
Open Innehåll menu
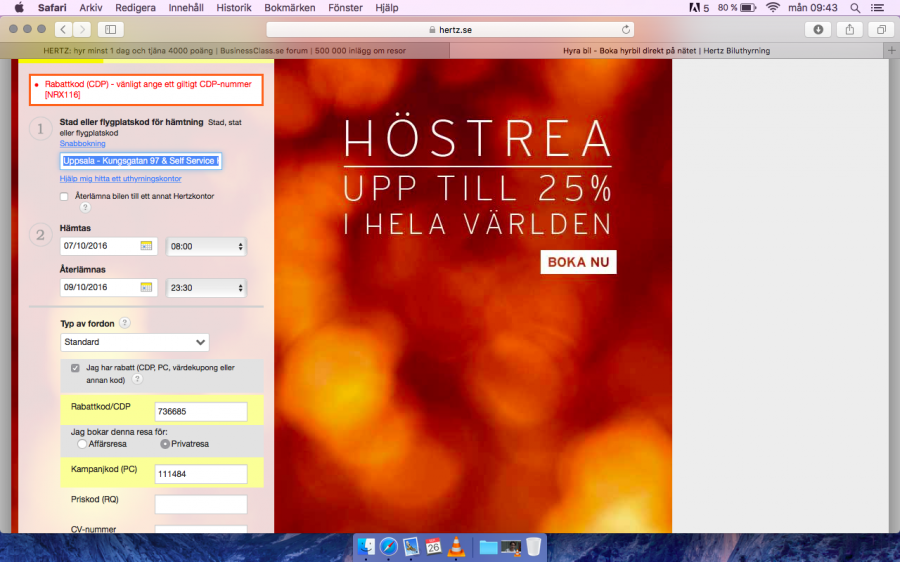coord(186,7)
